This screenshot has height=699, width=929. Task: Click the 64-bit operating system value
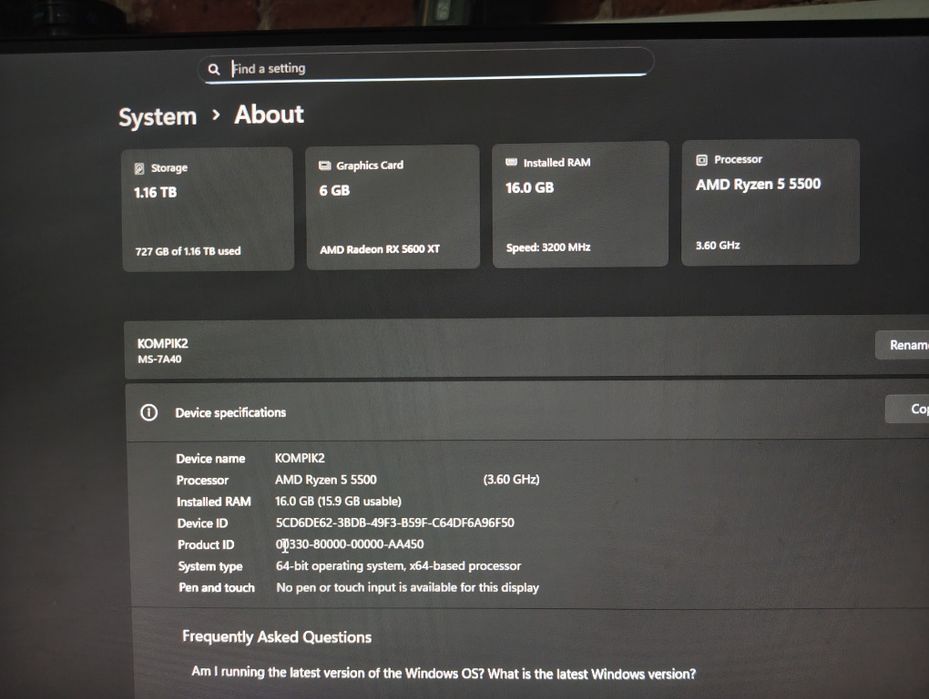click(398, 566)
